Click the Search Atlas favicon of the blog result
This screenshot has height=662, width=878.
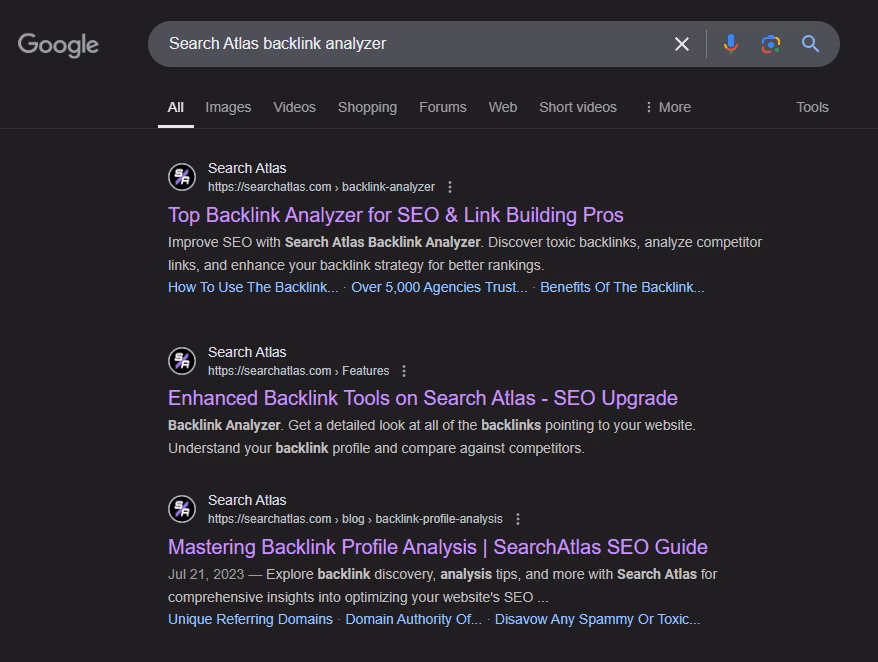pyautogui.click(x=182, y=509)
